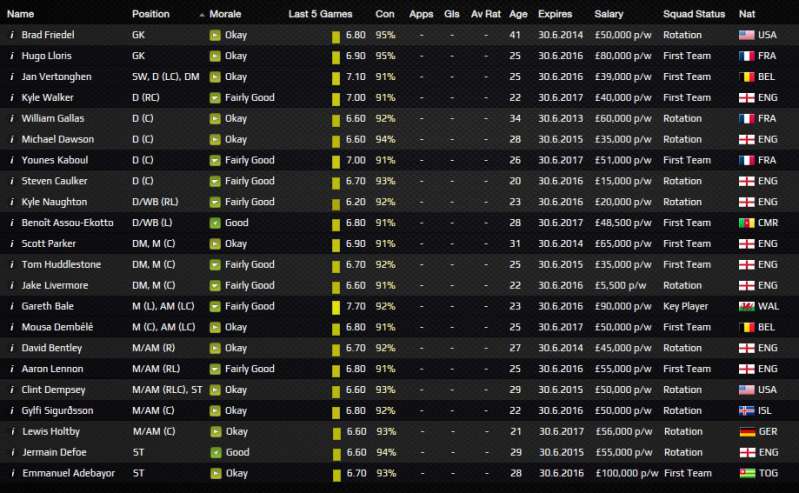Sort by Salary column header
Screen dimensions: 799x493
click(608, 14)
